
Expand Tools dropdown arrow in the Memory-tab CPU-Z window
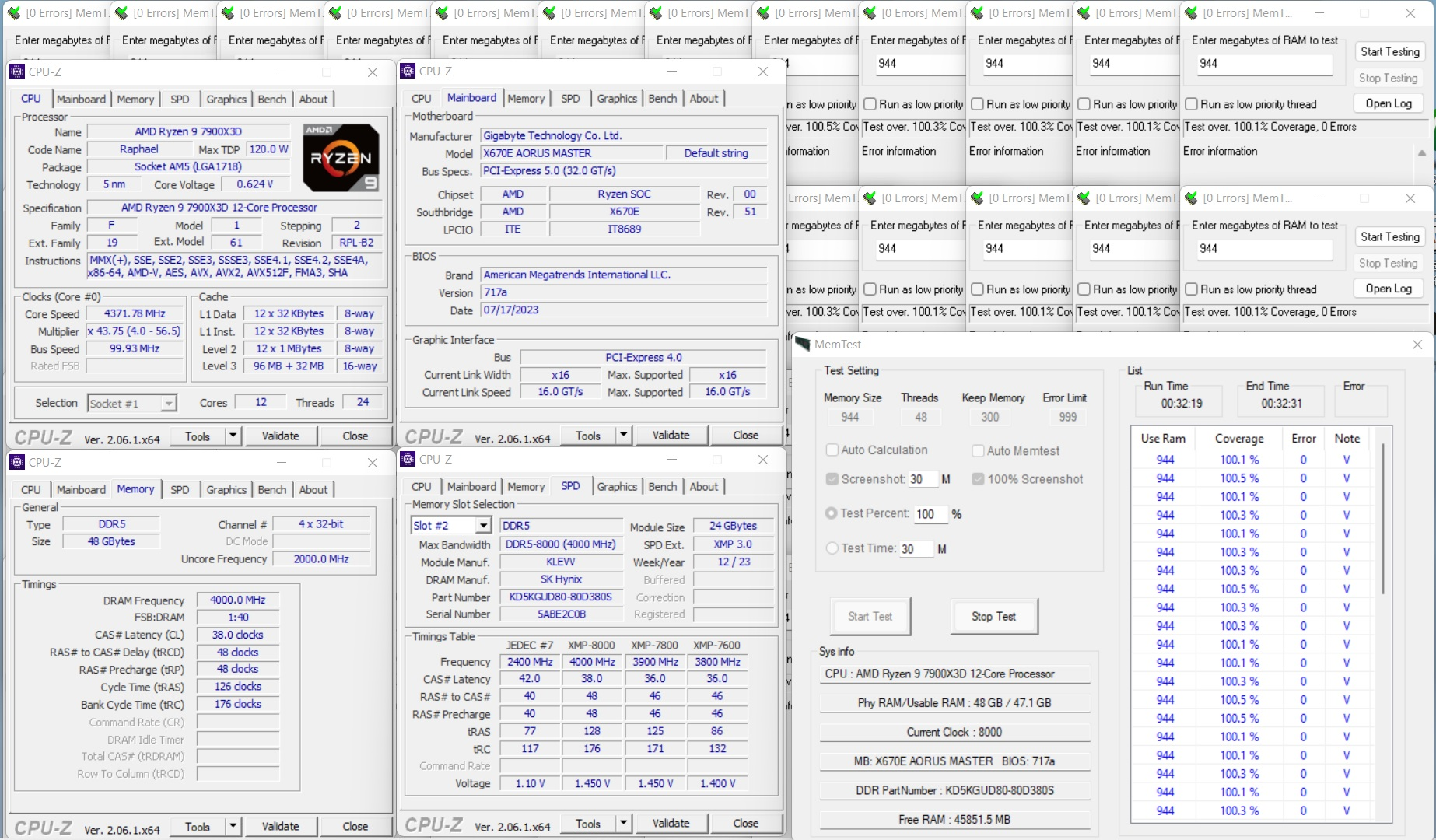coord(233,826)
